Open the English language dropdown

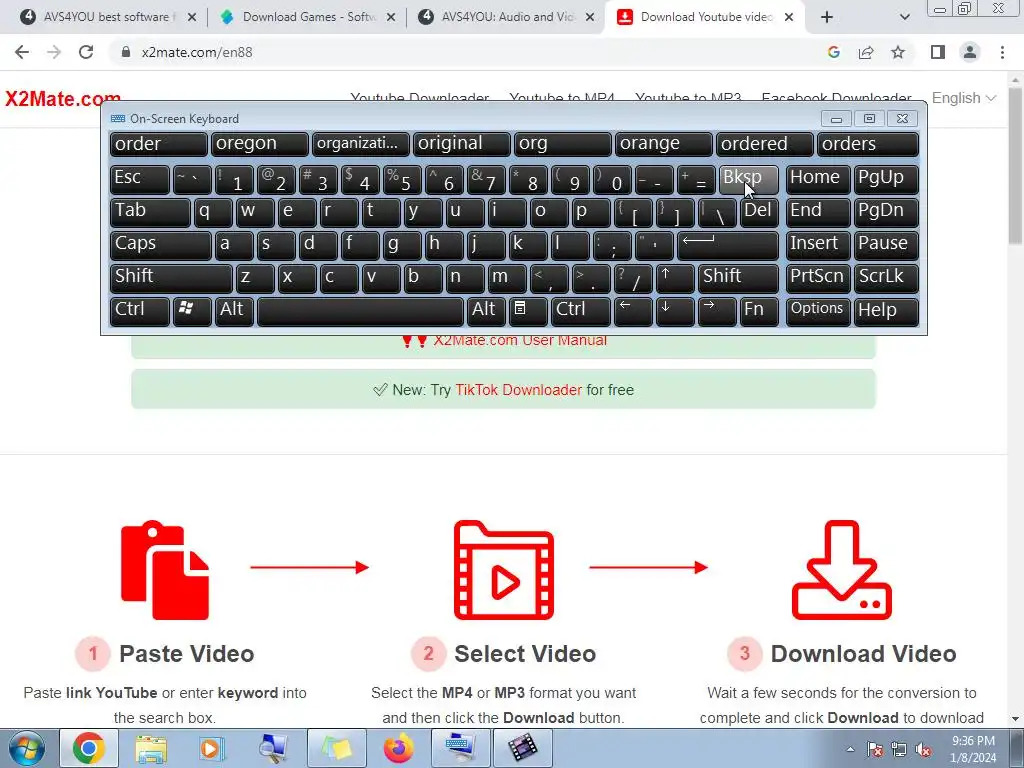(x=963, y=98)
